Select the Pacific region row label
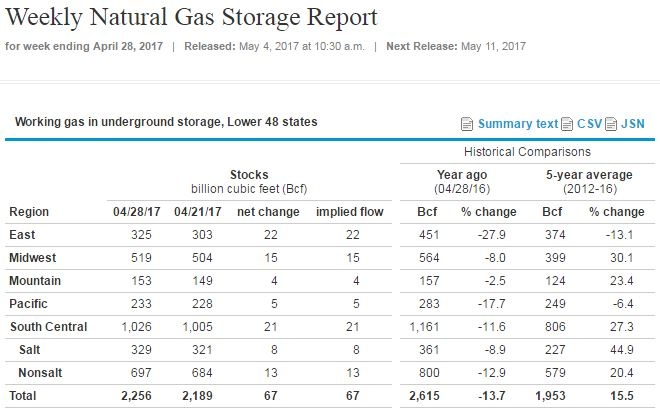Viewport: 660px width, 419px height. 29,304
